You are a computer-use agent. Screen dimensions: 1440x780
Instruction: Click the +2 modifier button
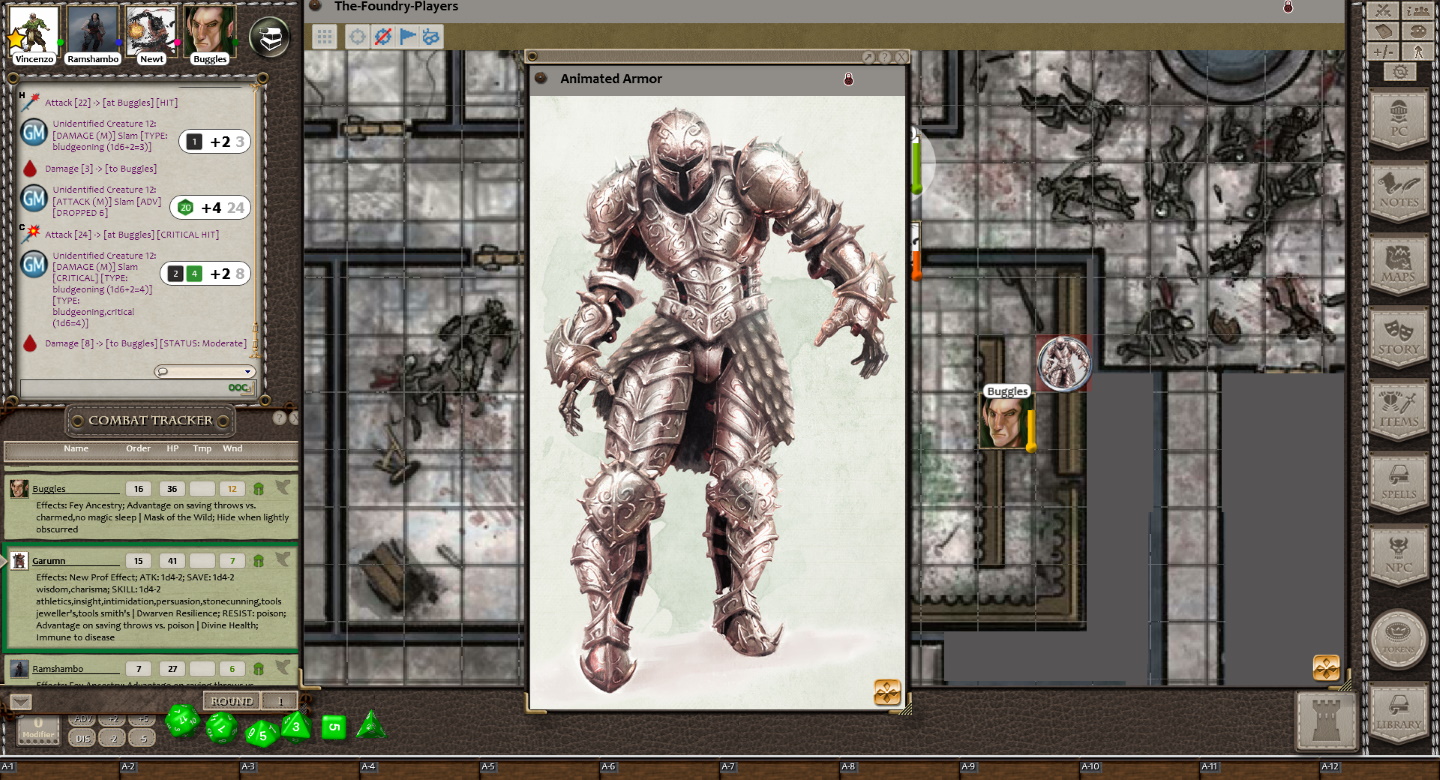113,720
